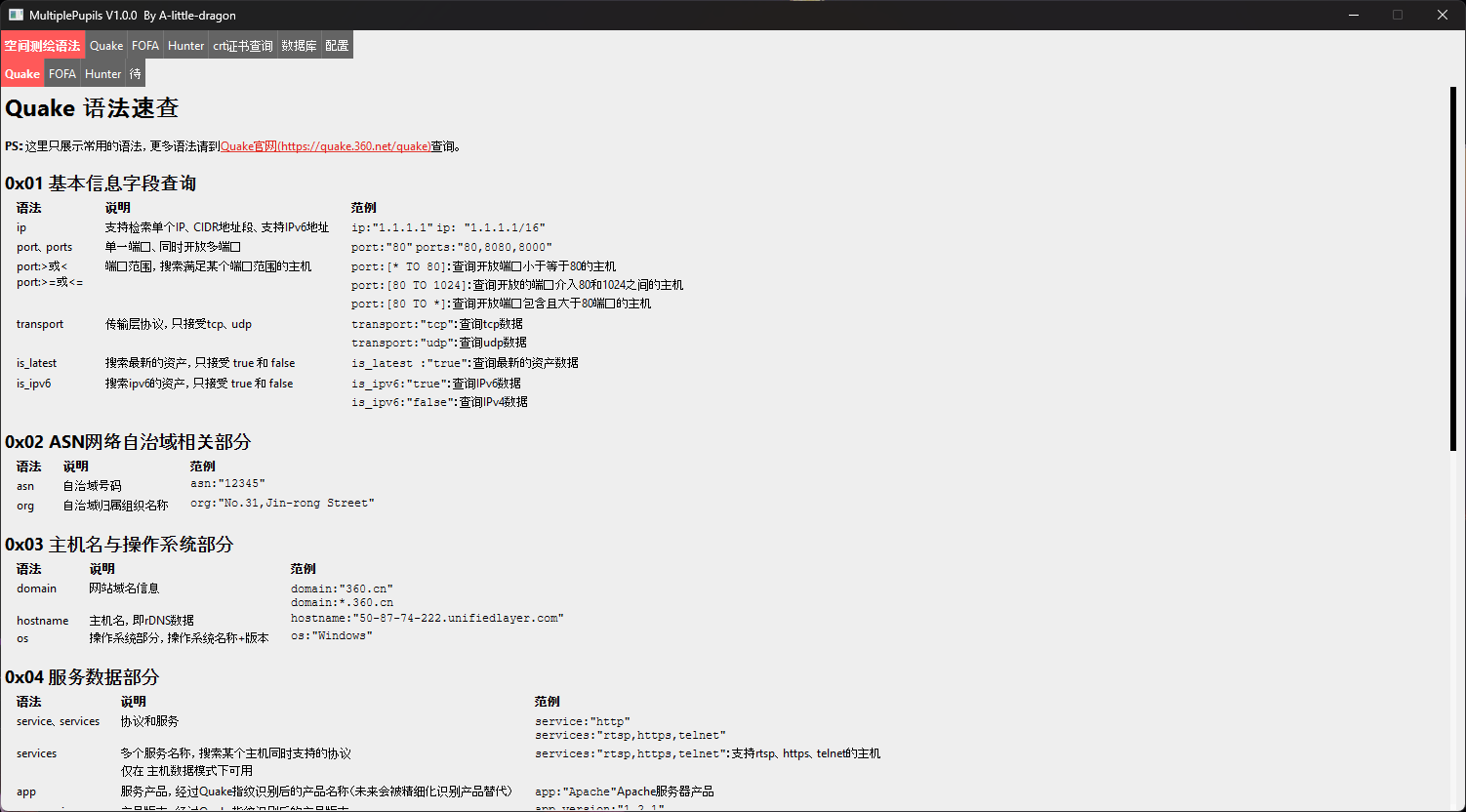Open the 配置 tab

click(x=337, y=45)
